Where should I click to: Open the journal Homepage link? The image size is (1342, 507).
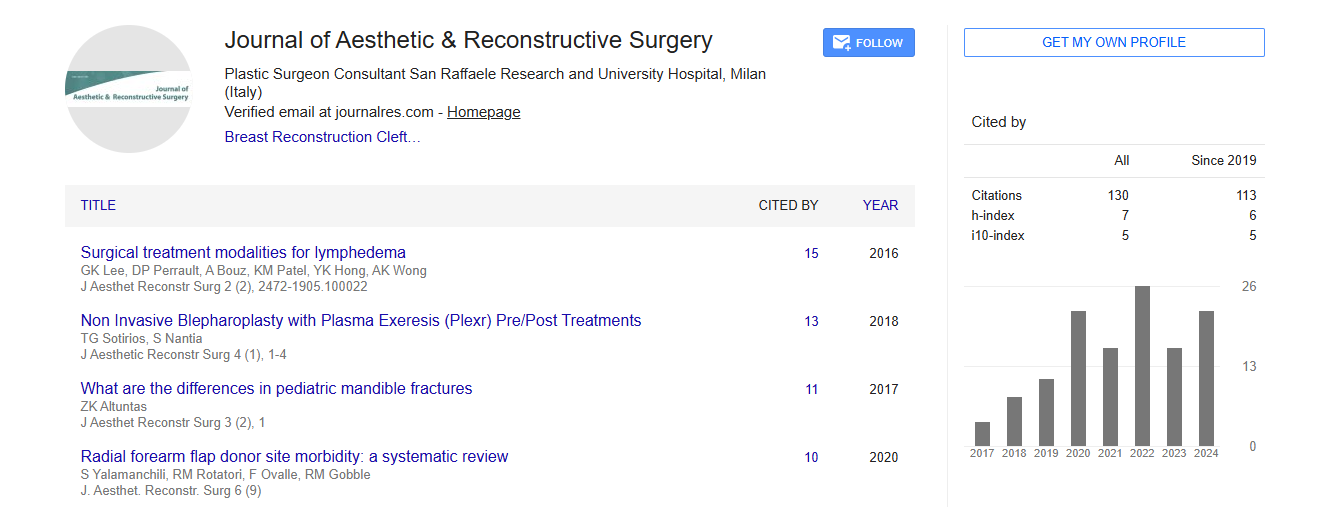(x=483, y=112)
